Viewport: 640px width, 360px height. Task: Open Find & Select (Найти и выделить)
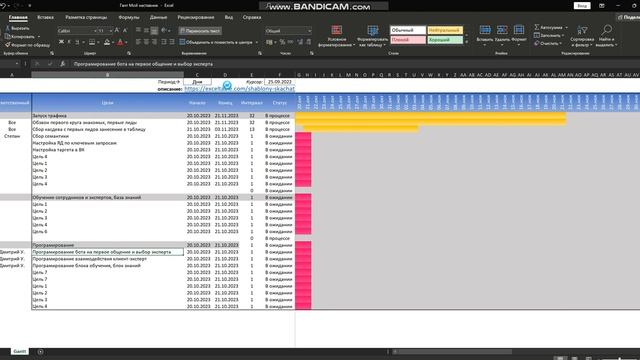(x=607, y=36)
